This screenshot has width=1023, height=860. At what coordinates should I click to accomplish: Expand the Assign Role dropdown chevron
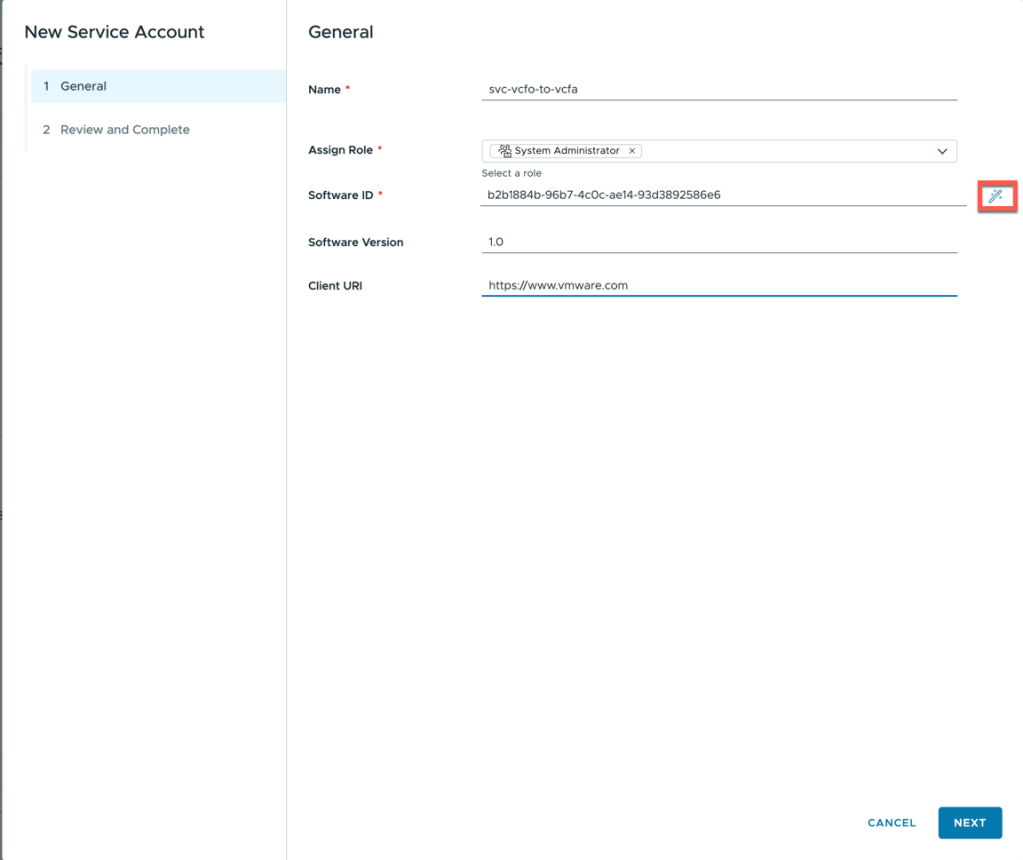coord(942,151)
